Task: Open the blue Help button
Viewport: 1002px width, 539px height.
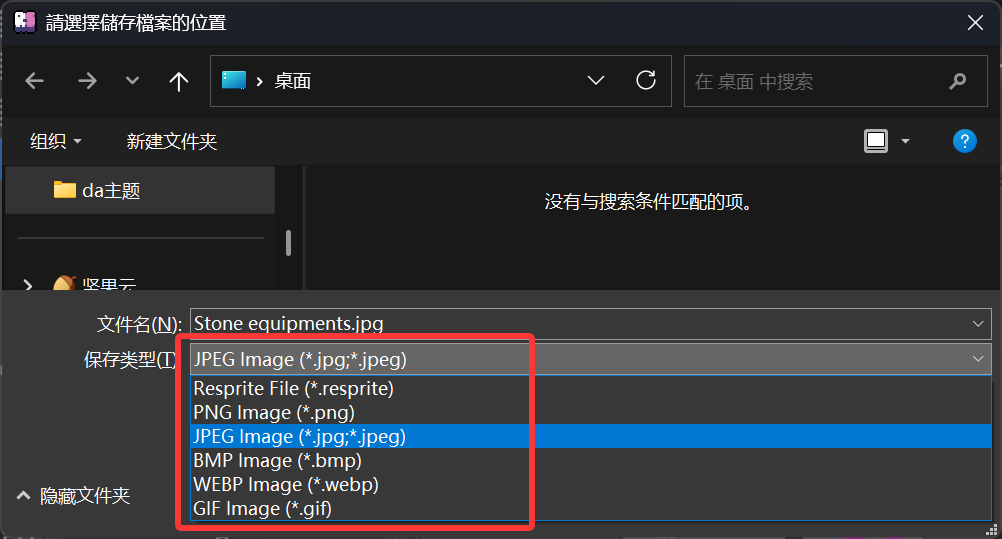Action: click(x=964, y=141)
